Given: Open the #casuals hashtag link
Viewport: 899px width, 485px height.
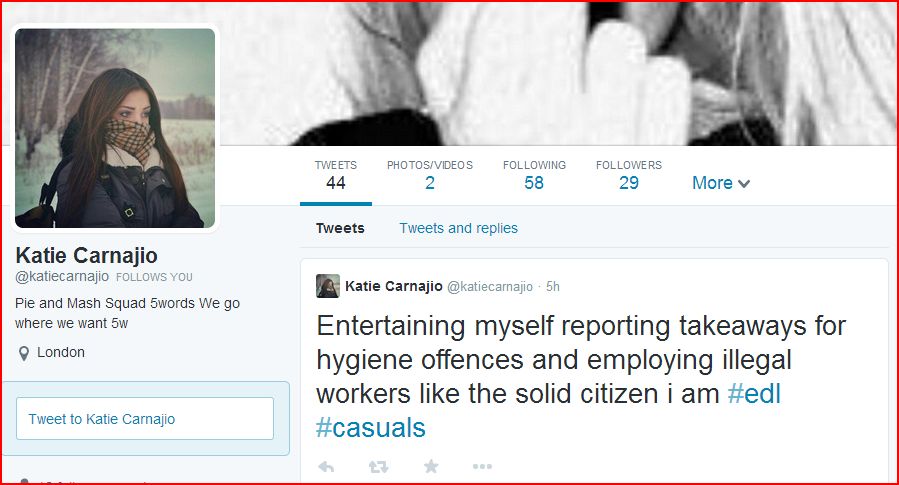Looking at the screenshot, I should [371, 428].
